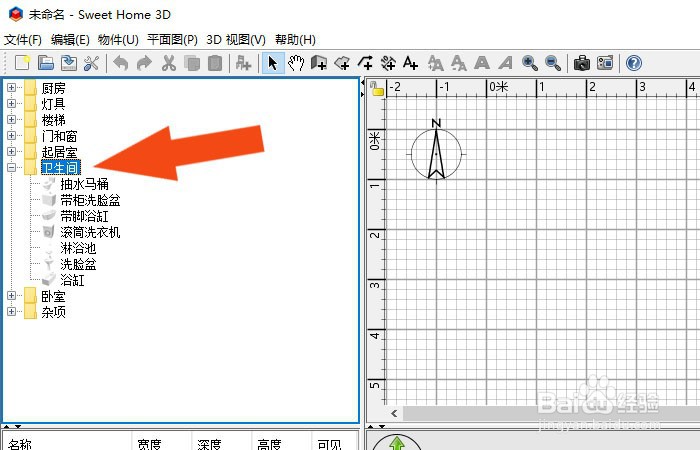Image resolution: width=700 pixels, height=450 pixels.
Task: Copy selection toolbar icon
Action: 192,63
